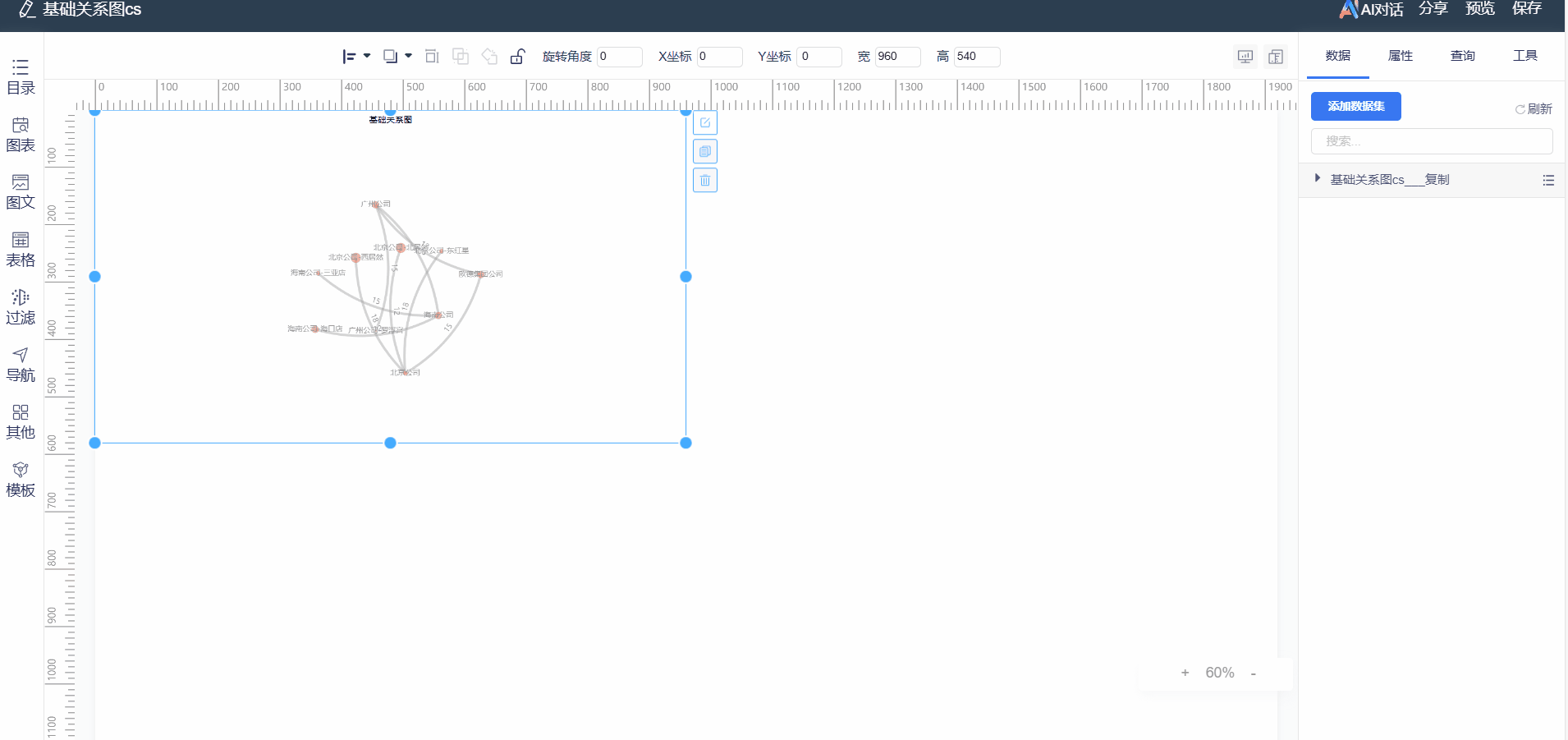Click 保存 in the top bar
Screen dimensions: 1568x740
pos(1526,9)
